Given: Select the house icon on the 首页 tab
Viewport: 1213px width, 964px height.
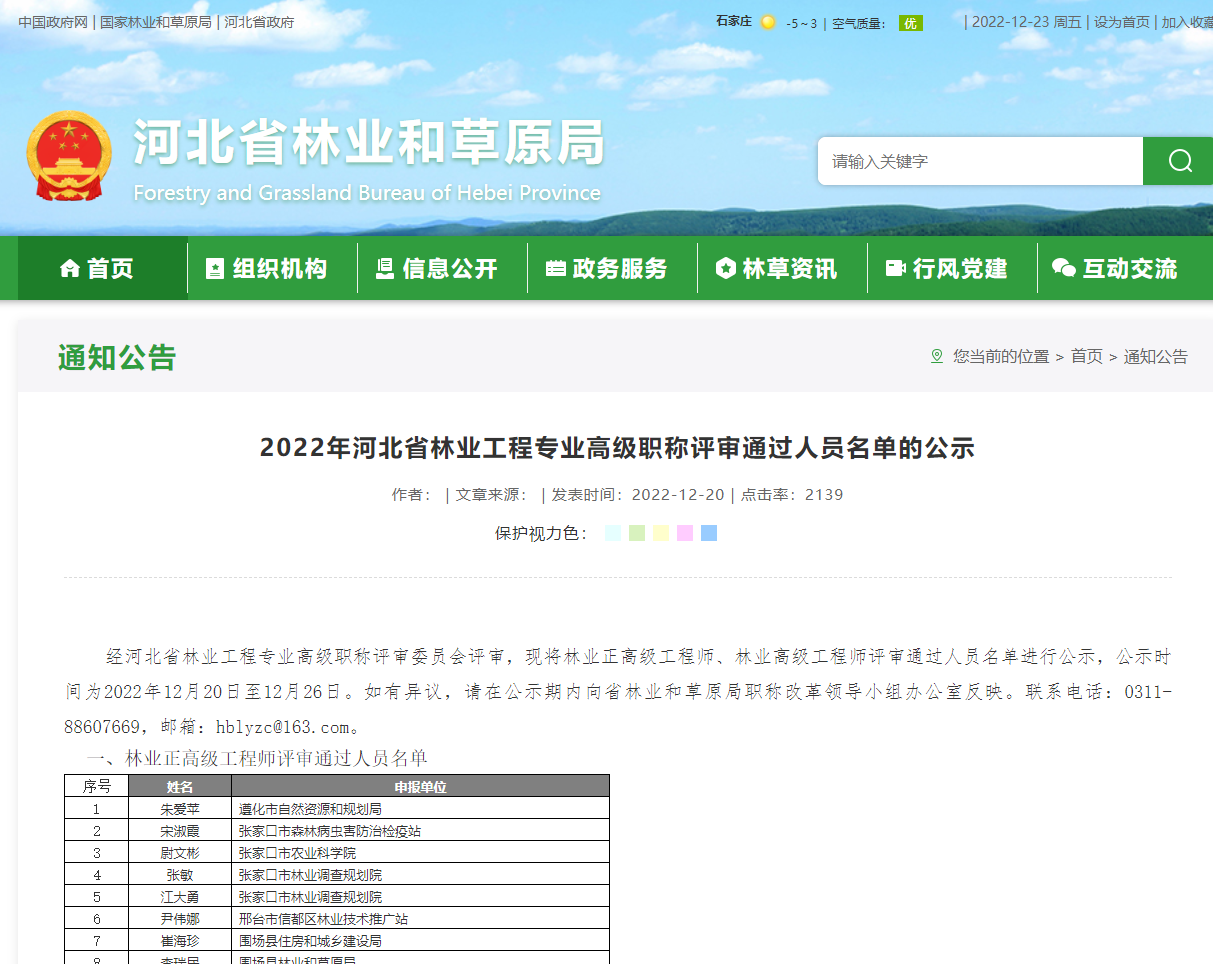Looking at the screenshot, I should 68,268.
